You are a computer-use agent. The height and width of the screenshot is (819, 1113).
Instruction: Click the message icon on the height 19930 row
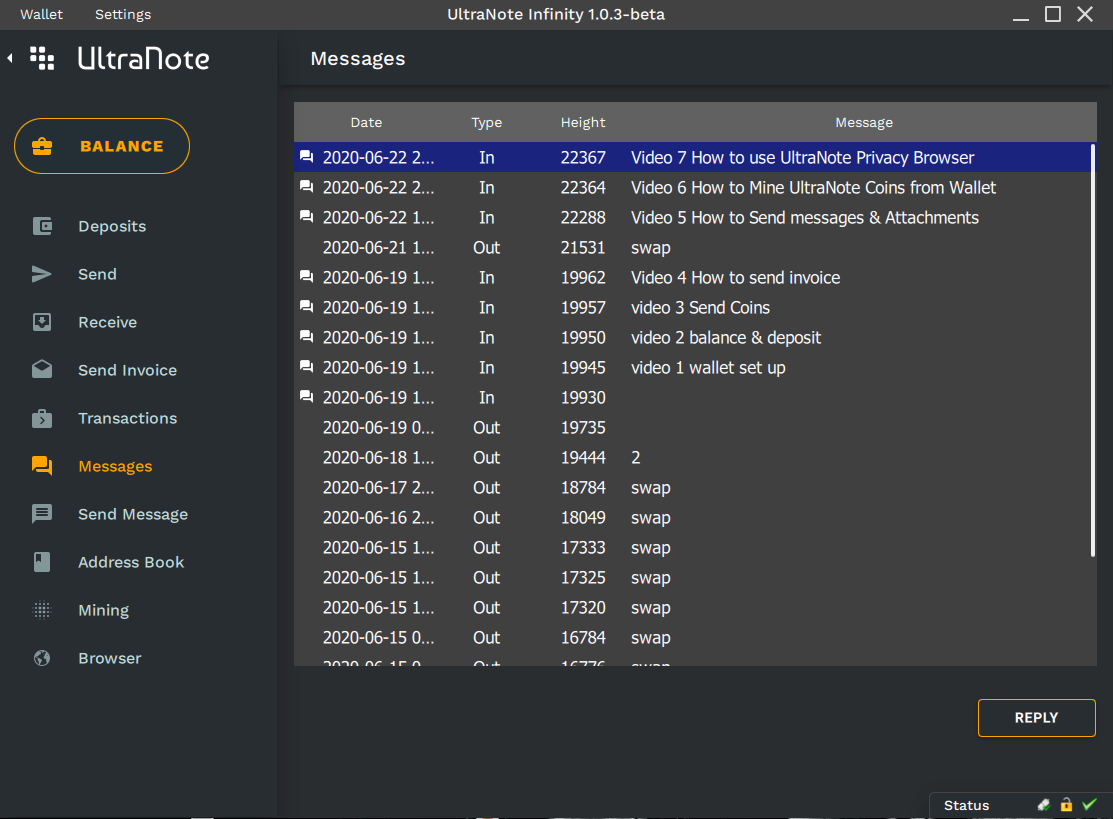[x=307, y=396]
